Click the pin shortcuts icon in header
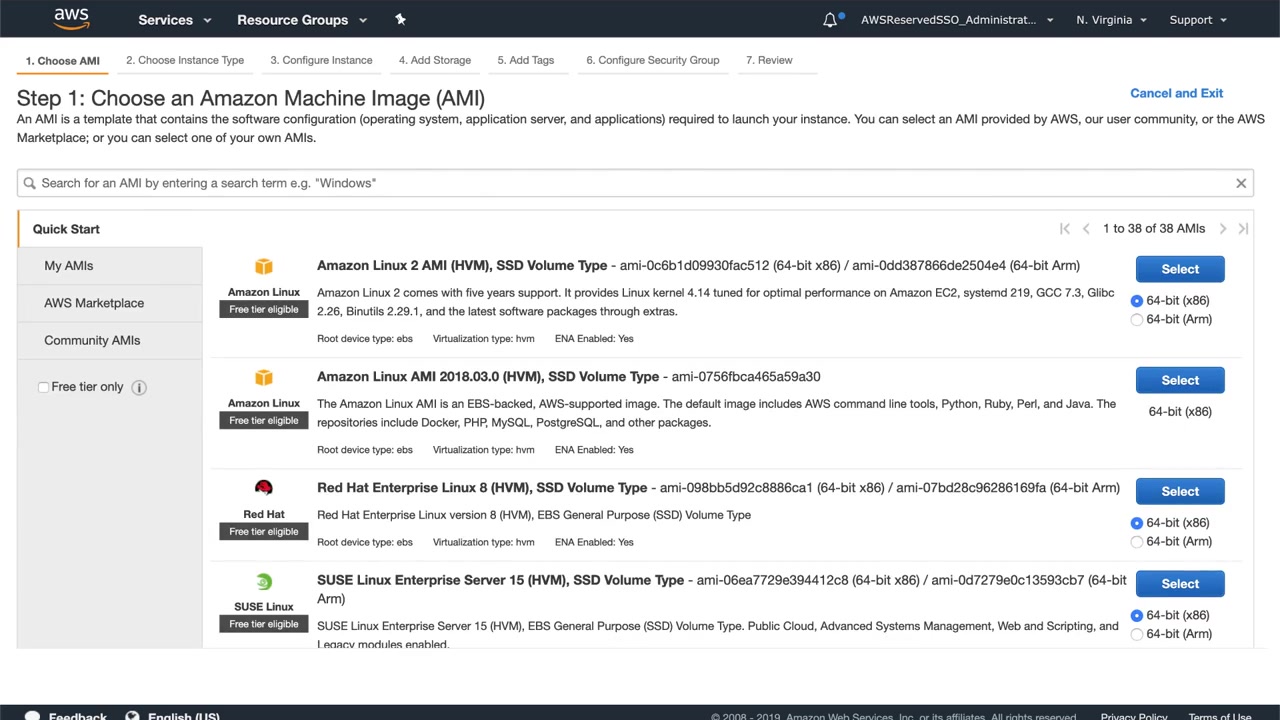The width and height of the screenshot is (1280, 720). [x=400, y=19]
